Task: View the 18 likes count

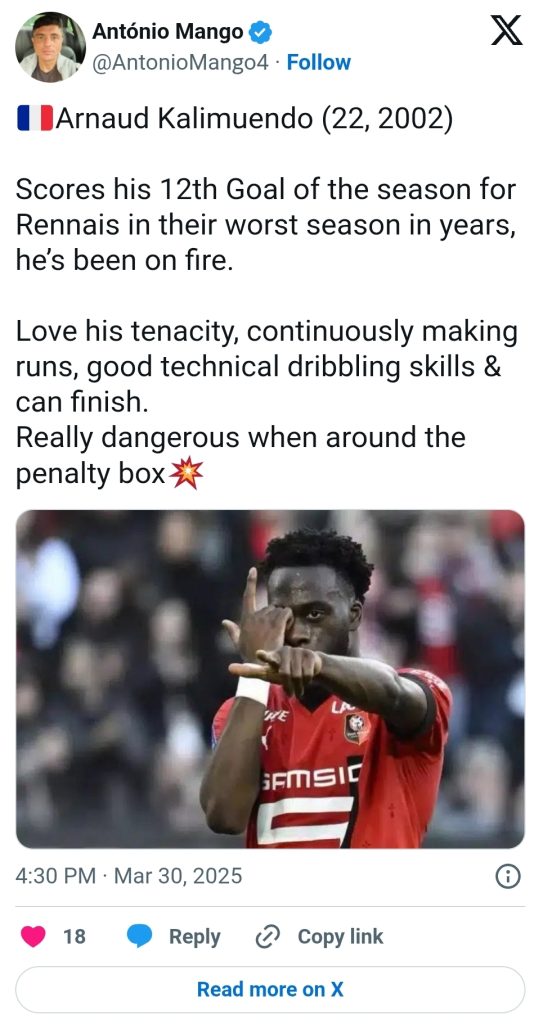Action: (74, 936)
